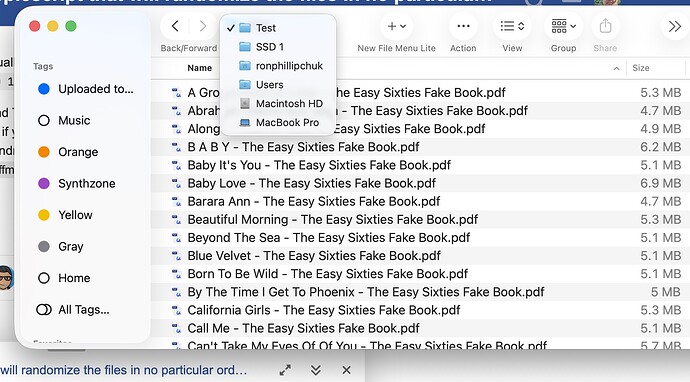Image resolution: width=690 pixels, height=382 pixels.
Task: Click PDF icon of Baby Love row
Action: 176,183
